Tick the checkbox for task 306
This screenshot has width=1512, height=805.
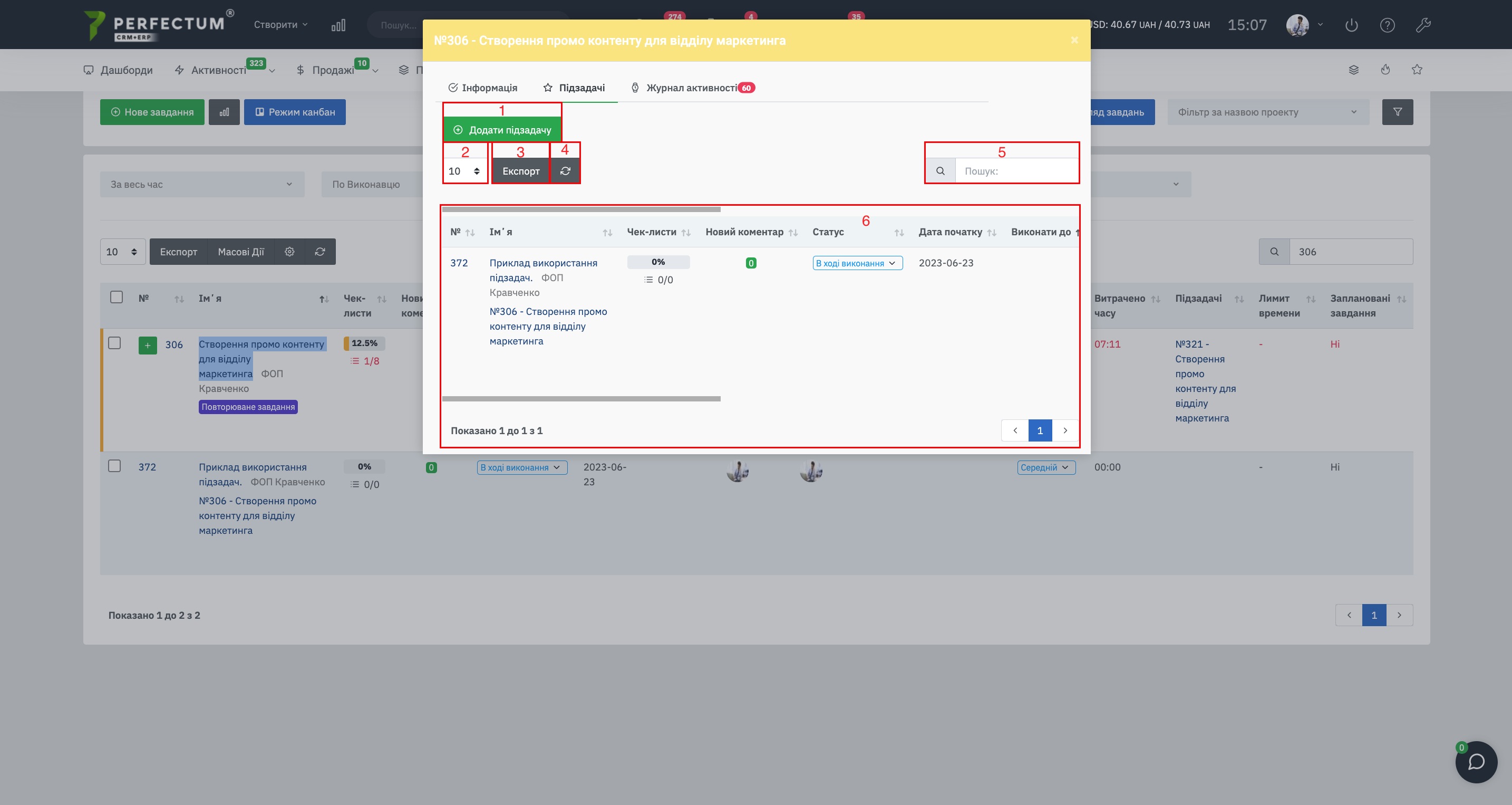[114, 343]
